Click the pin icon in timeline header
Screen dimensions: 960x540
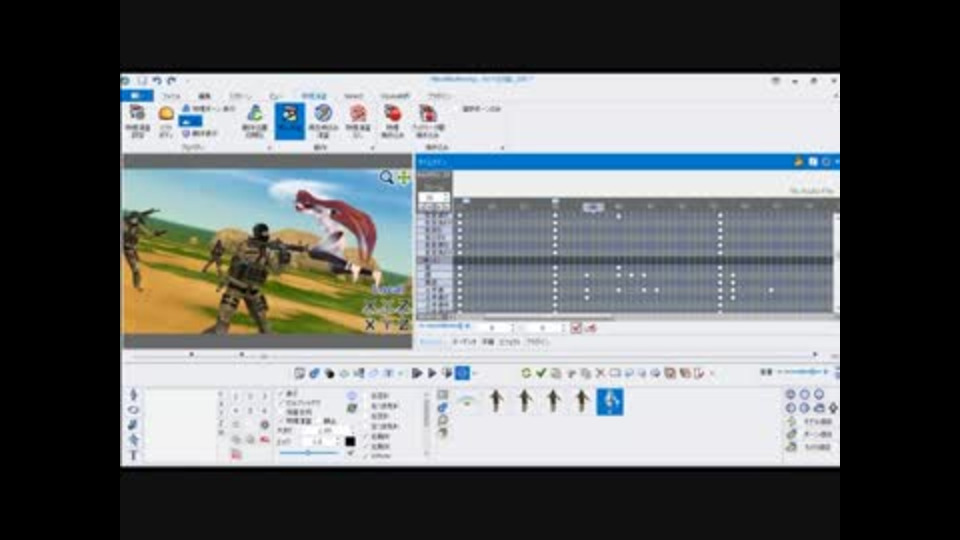click(x=798, y=162)
